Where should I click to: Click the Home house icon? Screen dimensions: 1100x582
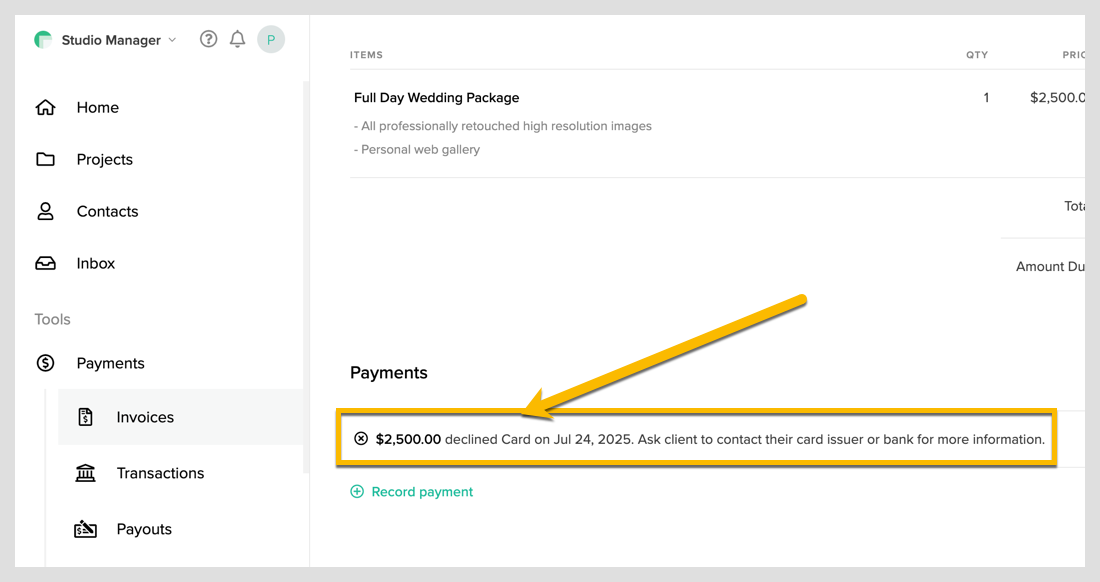pyautogui.click(x=45, y=107)
